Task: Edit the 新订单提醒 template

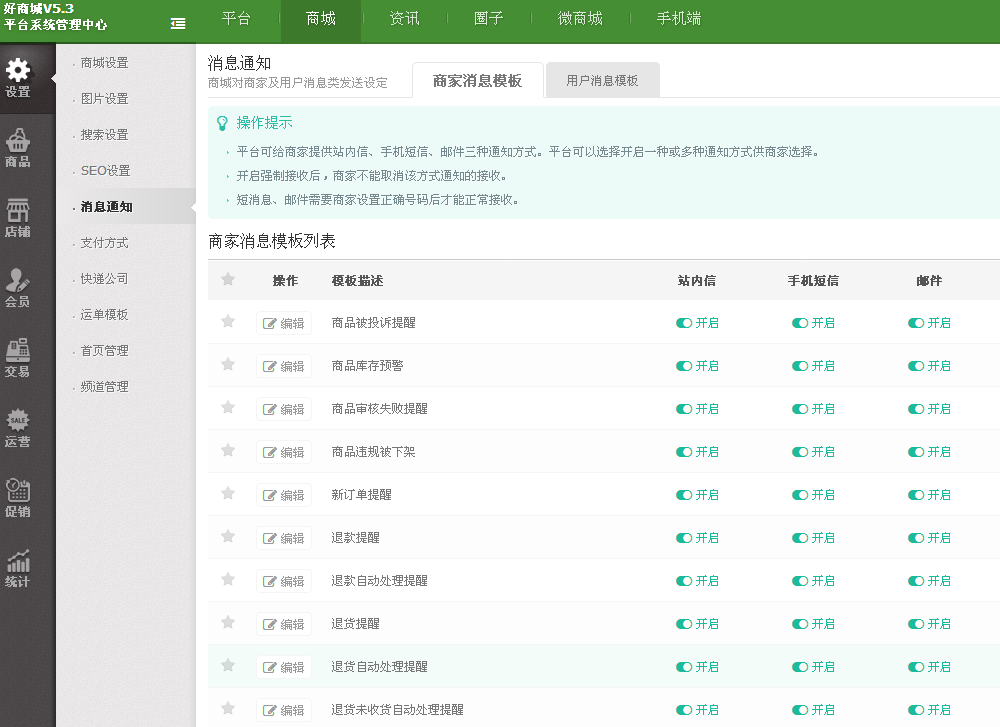Action: pyautogui.click(x=284, y=496)
